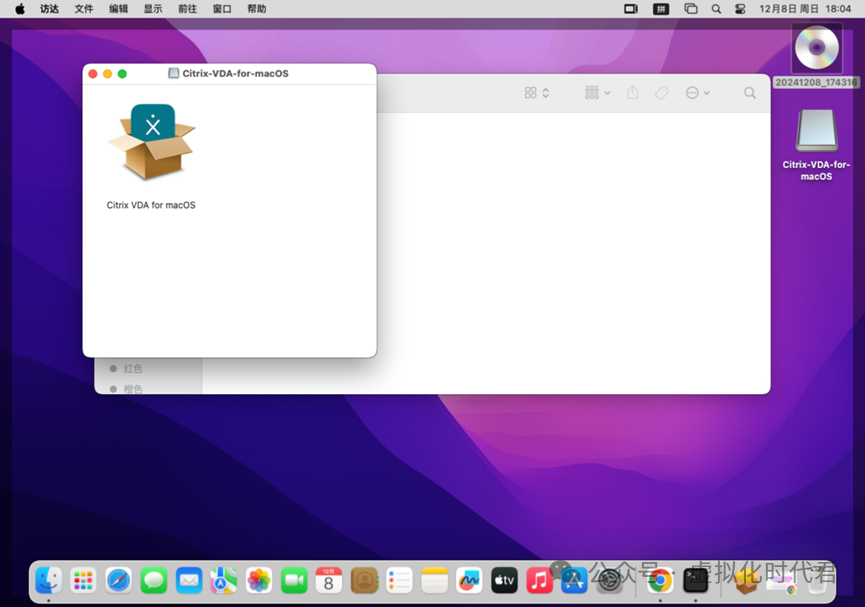Viewport: 865px width, 607px height.
Task: Switch the 拼 input method in the menu bar
Action: [661, 9]
